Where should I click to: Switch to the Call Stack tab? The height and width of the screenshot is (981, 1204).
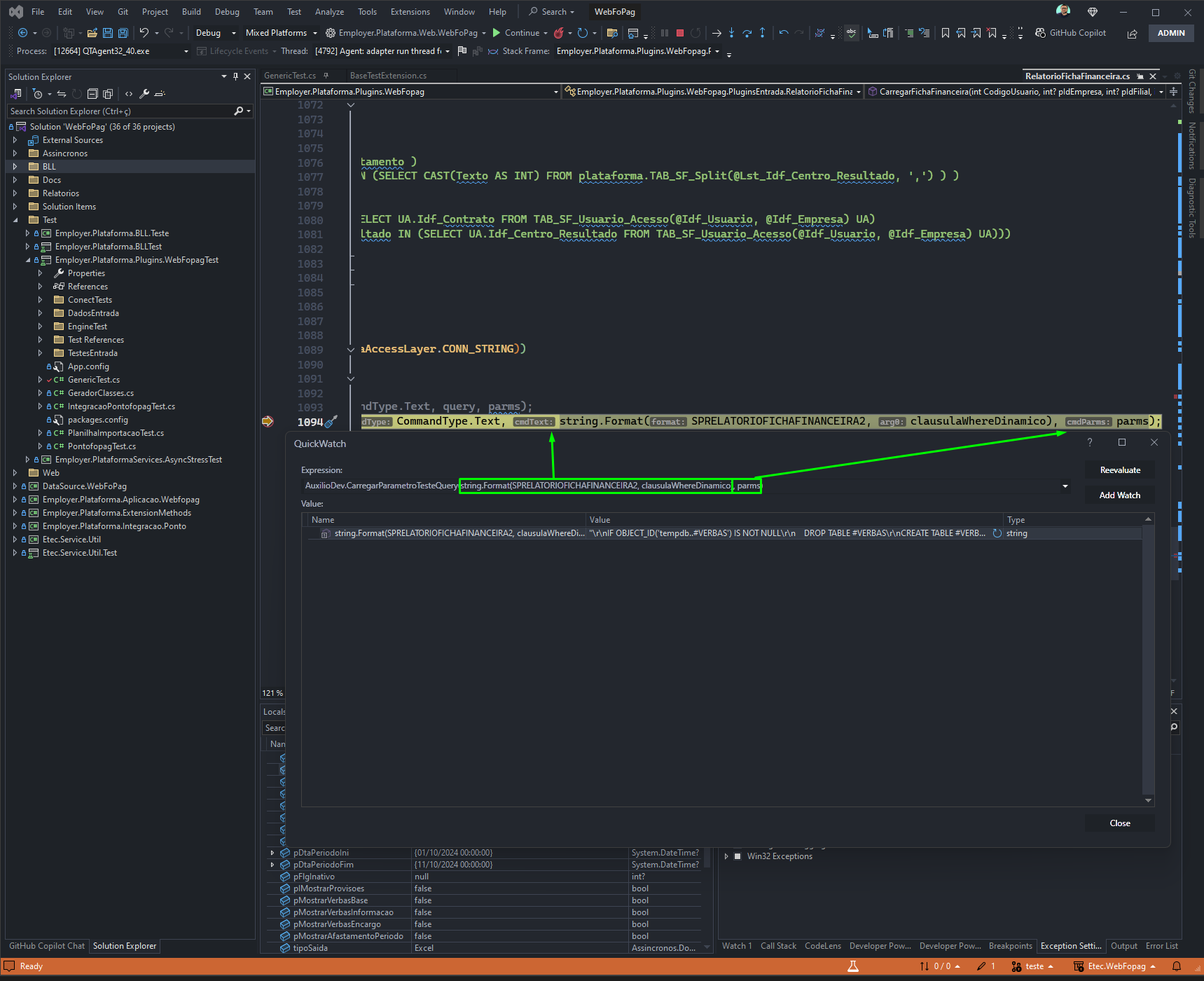coord(778,946)
